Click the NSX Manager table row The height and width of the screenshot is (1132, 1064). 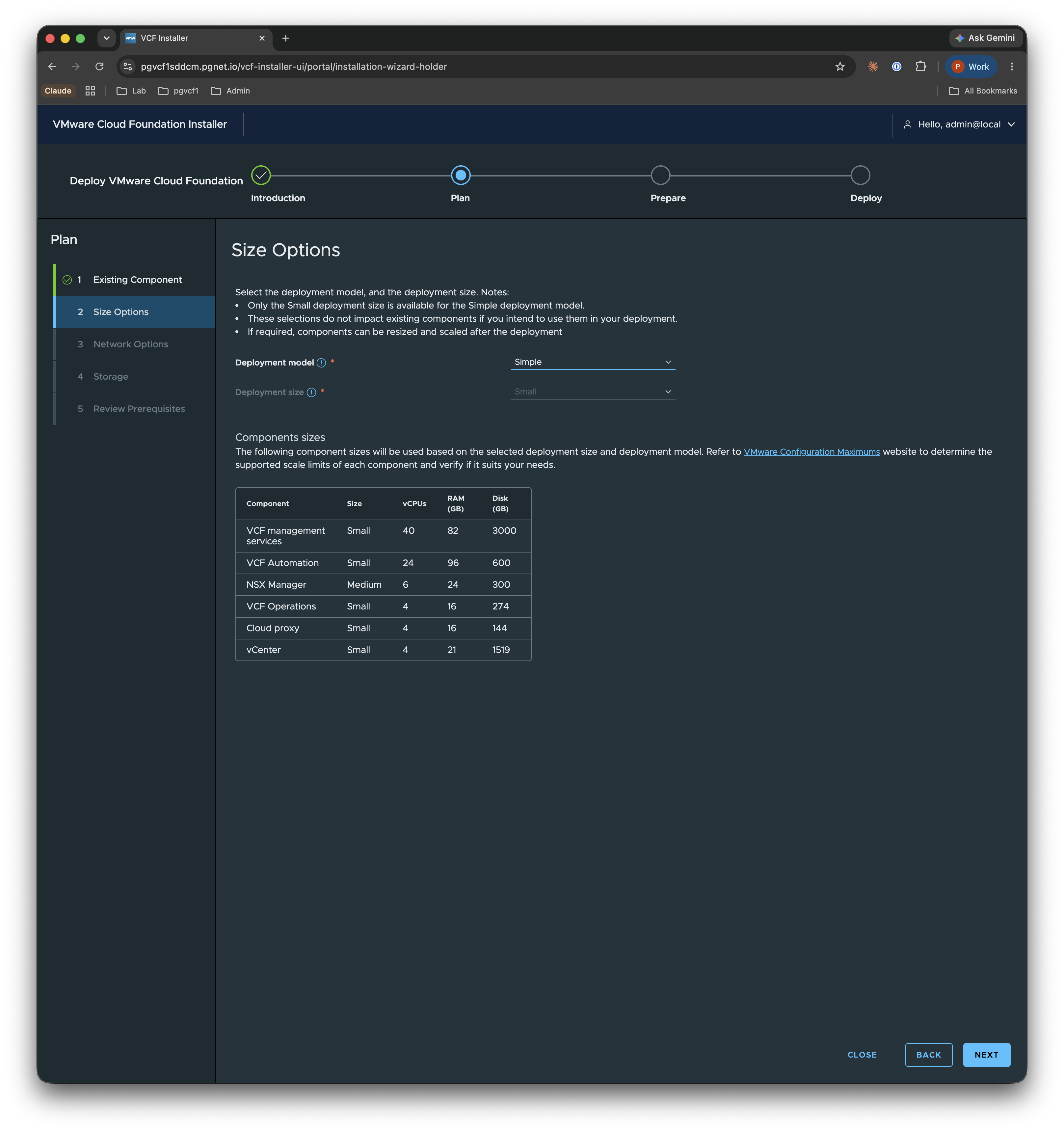pyautogui.click(x=383, y=584)
